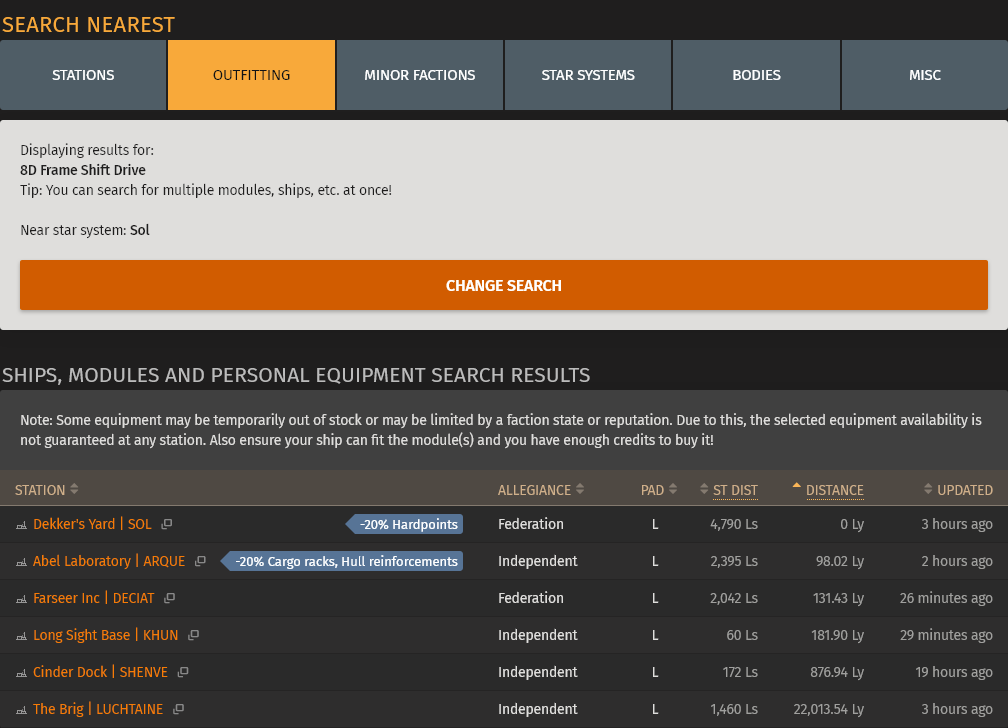Go to the Bodies tab
1008x728 pixels.
pos(757,75)
